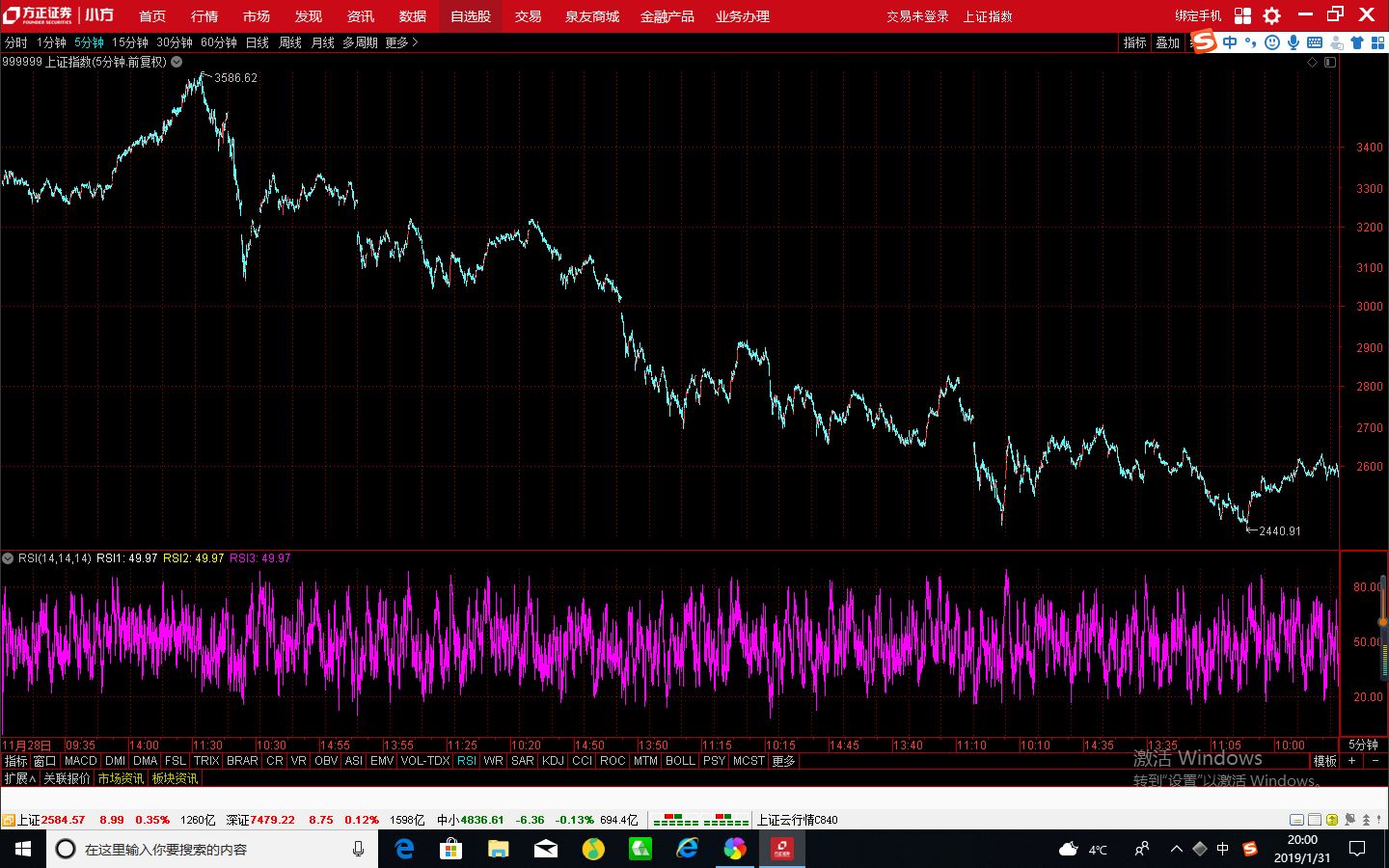Click the 上证 index icon in the status bar
Viewport: 1389px width, 868px height.
click(x=9, y=820)
